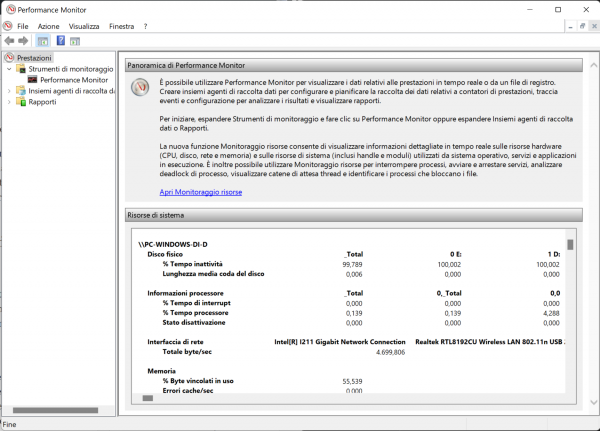
Task: Open the ? help menu in menu bar
Action: point(145,25)
